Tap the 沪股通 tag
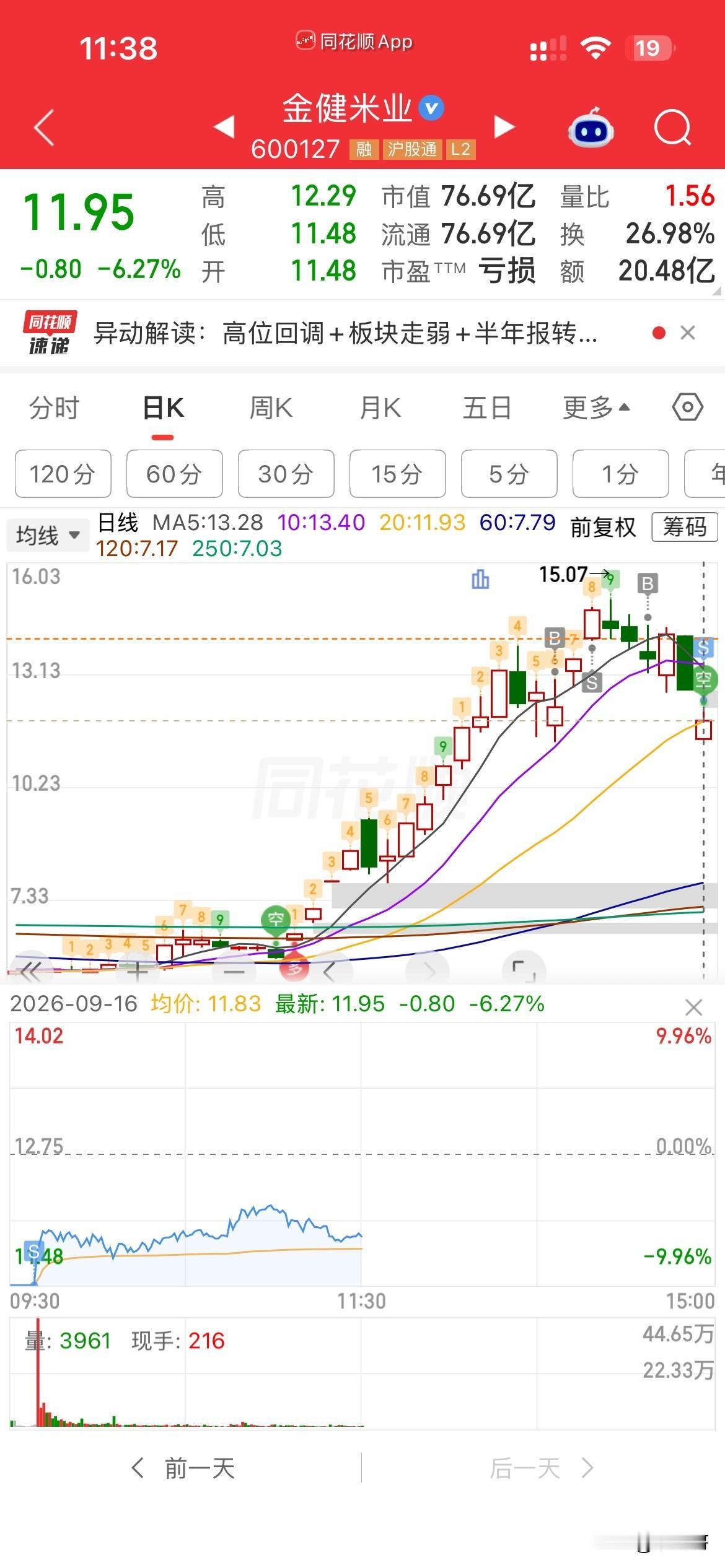725x1568 pixels. click(x=412, y=149)
